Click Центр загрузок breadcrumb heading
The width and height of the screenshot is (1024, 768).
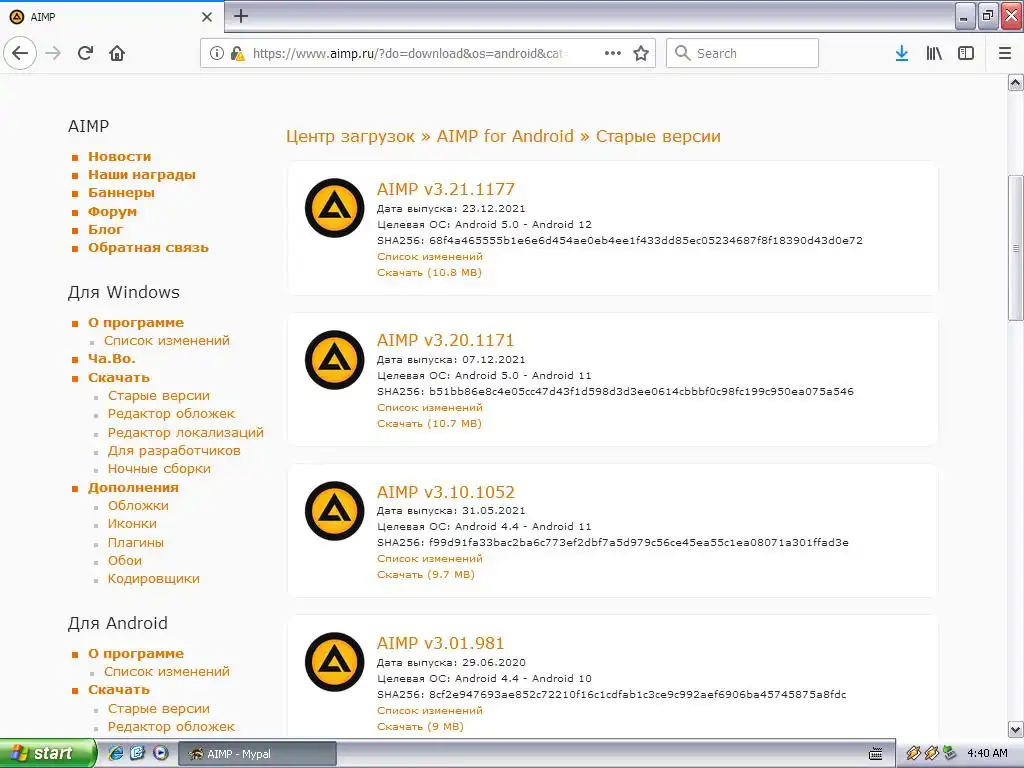pyautogui.click(x=350, y=136)
